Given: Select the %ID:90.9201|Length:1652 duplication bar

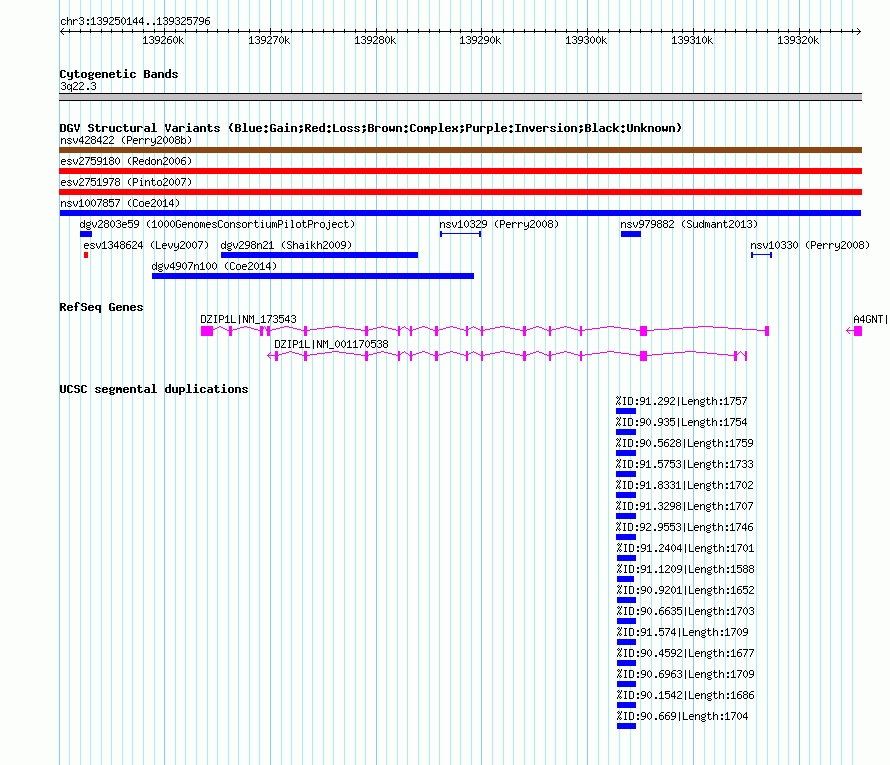Looking at the screenshot, I should pos(626,599).
